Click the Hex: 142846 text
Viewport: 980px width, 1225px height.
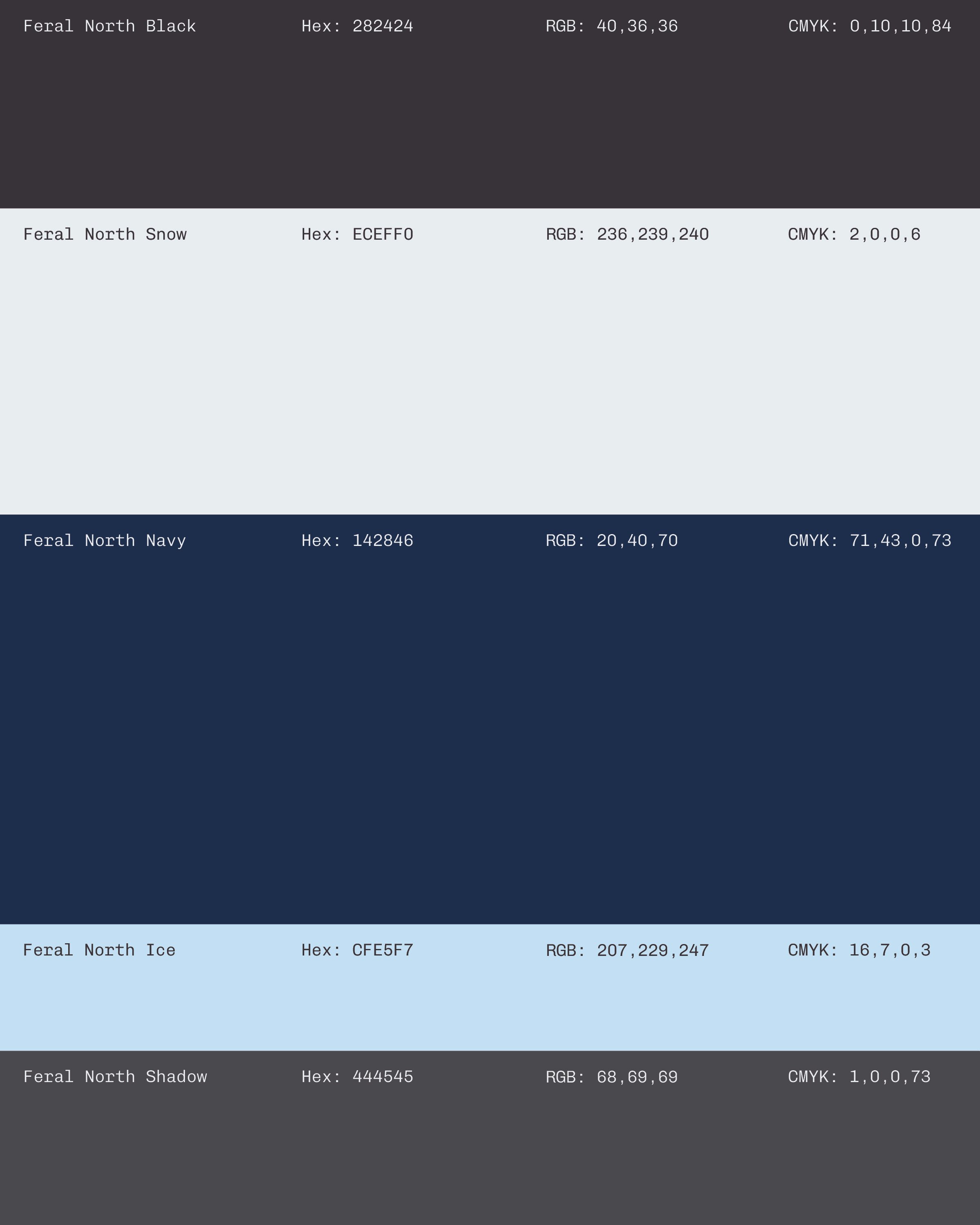point(357,540)
